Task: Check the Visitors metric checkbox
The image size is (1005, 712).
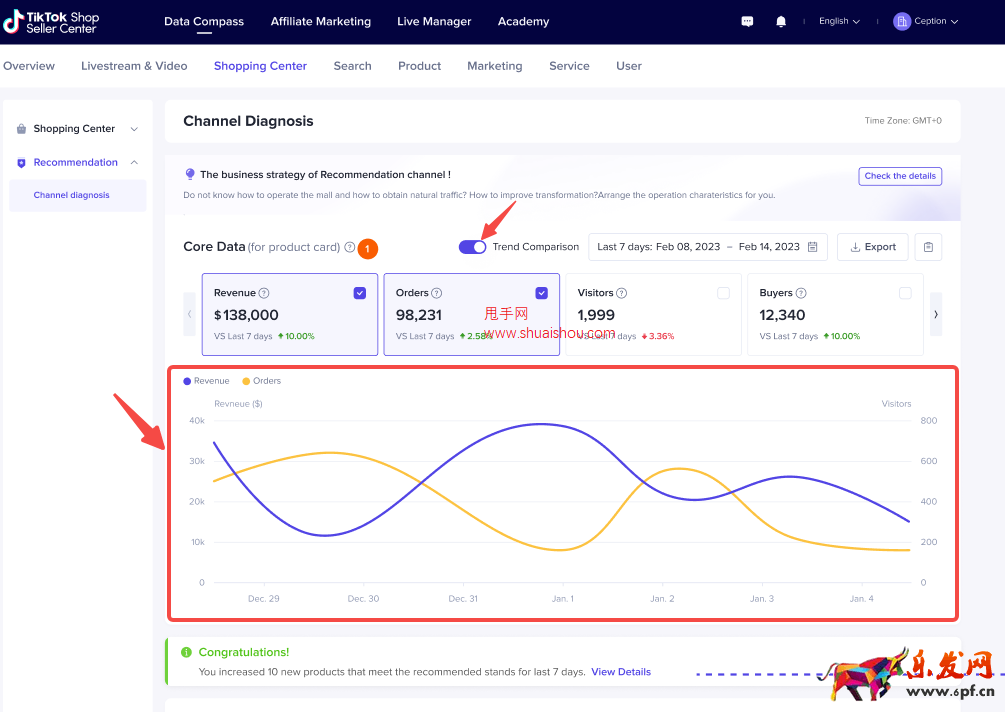Action: click(x=724, y=293)
